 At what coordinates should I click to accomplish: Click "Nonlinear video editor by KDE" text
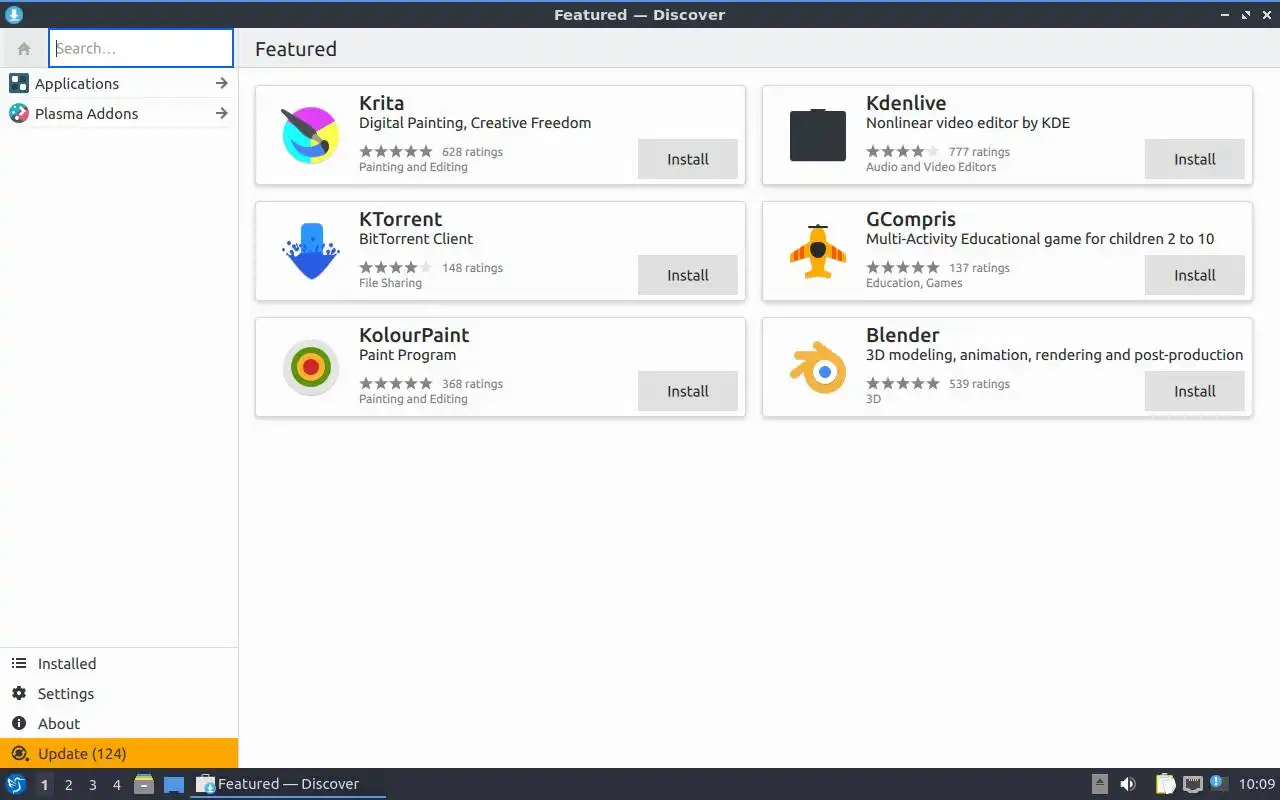coord(968,123)
